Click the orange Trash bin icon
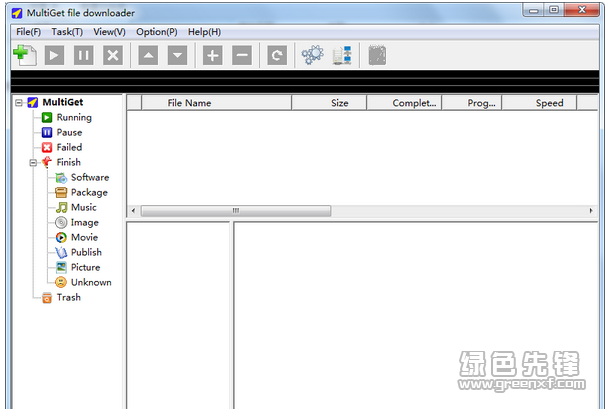607x409 pixels. click(47, 298)
